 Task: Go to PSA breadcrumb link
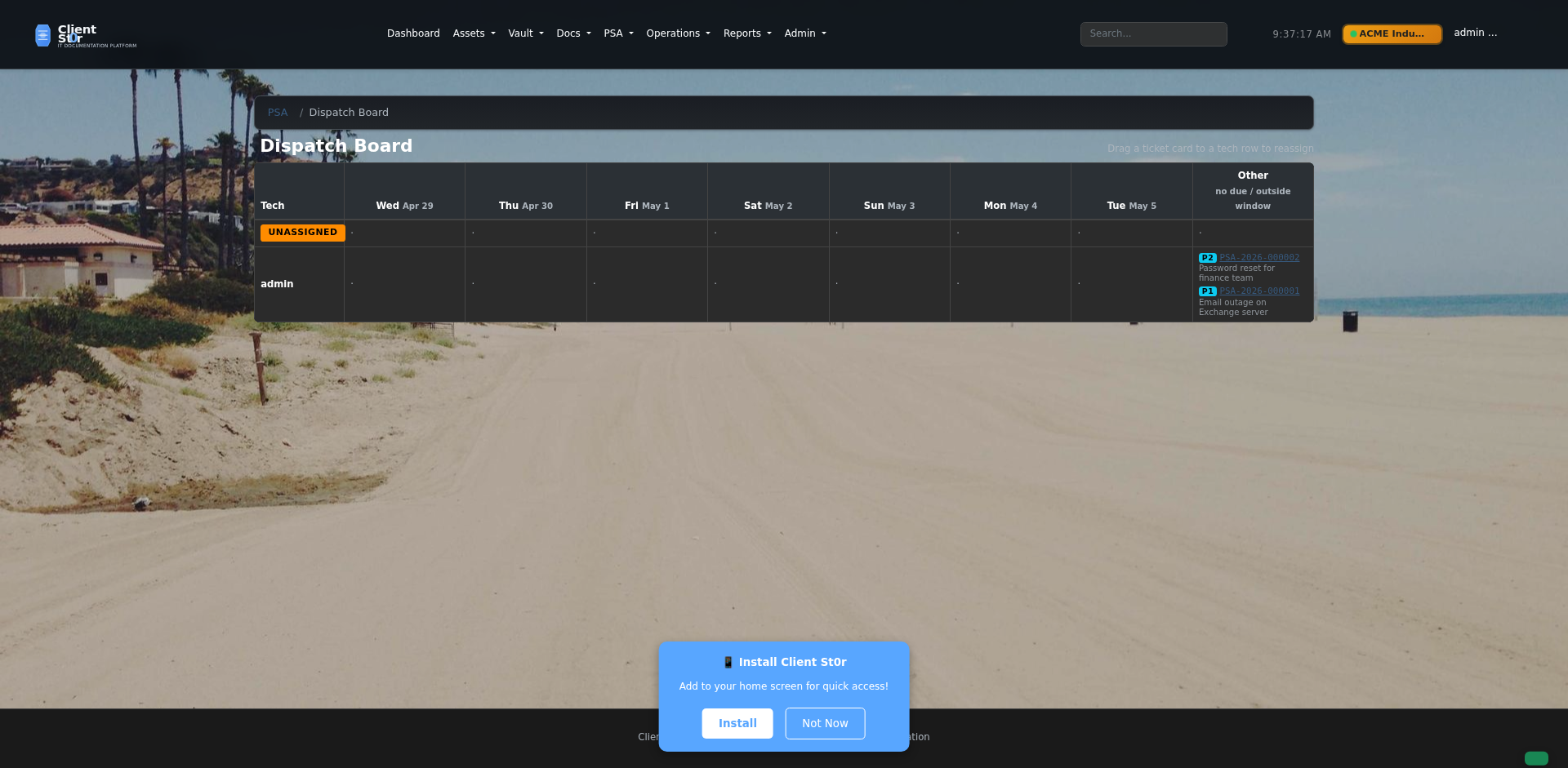(x=278, y=113)
